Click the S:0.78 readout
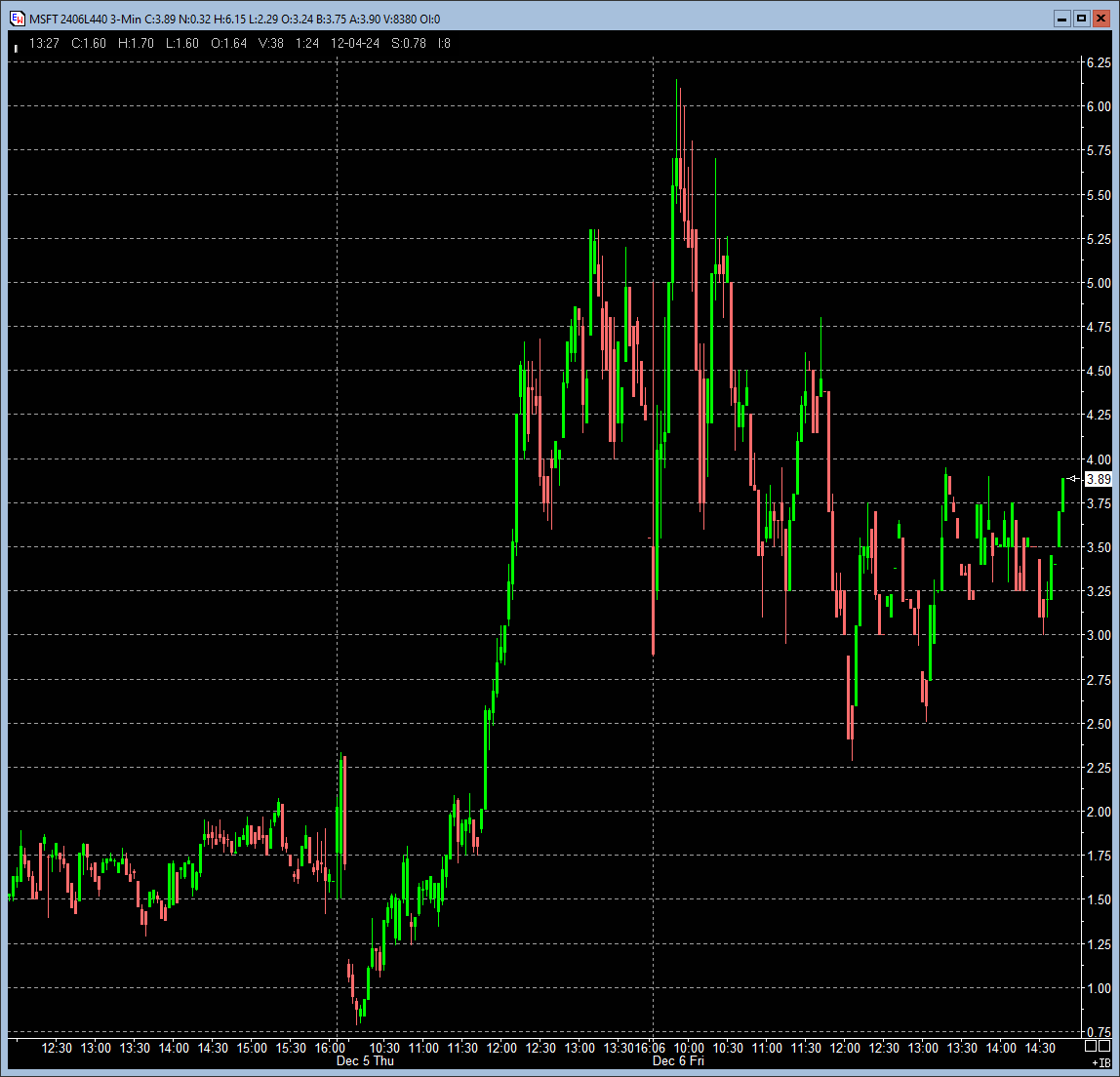The width and height of the screenshot is (1120, 1077). [409, 44]
